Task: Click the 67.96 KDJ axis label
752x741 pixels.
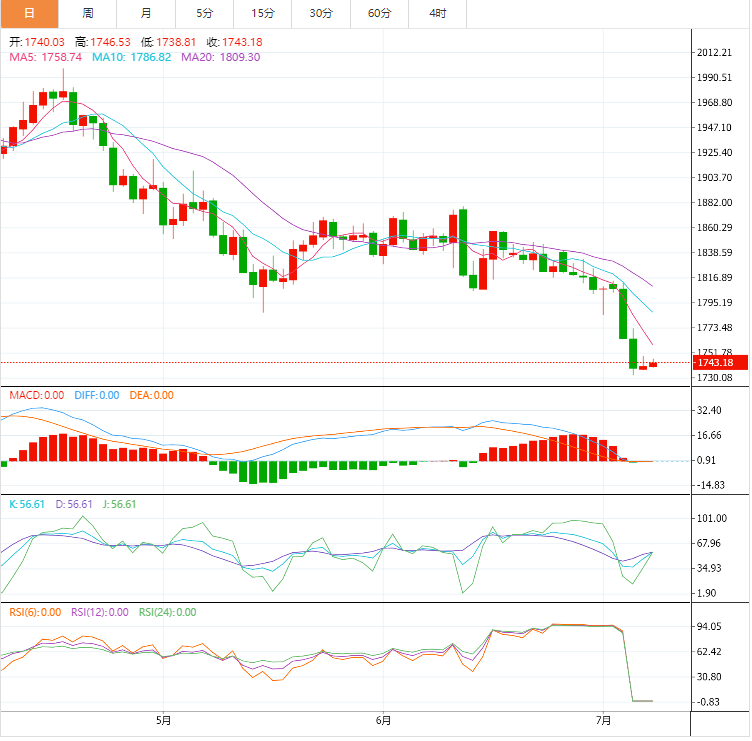Action: tap(709, 543)
